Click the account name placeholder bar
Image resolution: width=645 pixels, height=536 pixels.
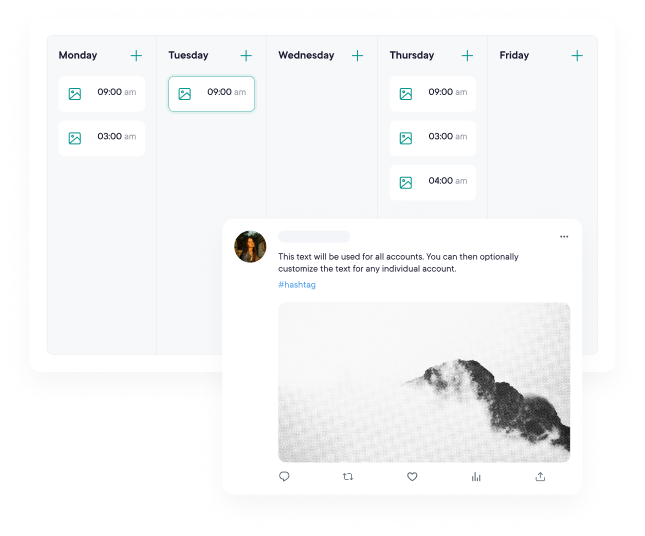(x=314, y=237)
